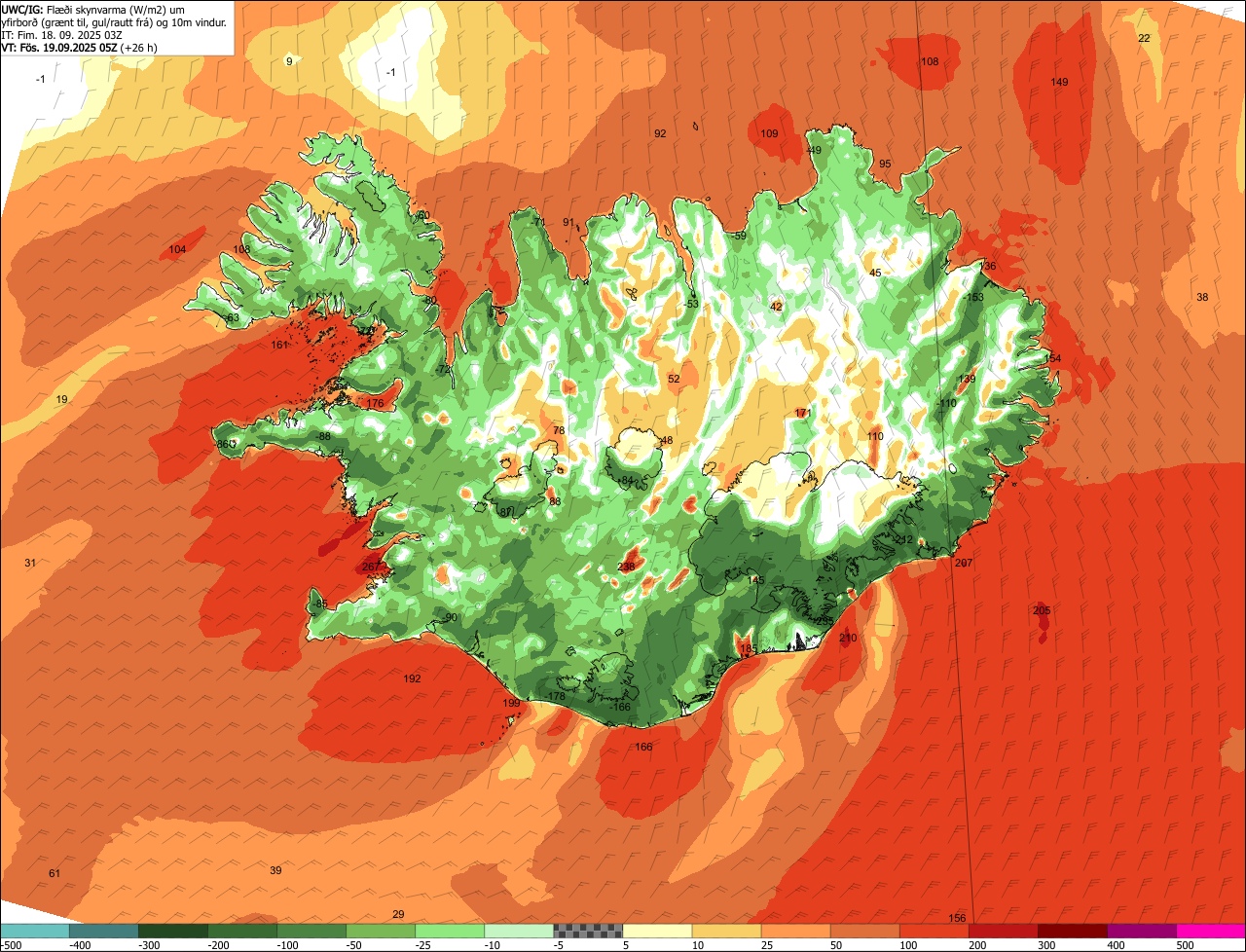Click the -50 to -25 legend swatch
The image size is (1246, 952).
pos(381,931)
